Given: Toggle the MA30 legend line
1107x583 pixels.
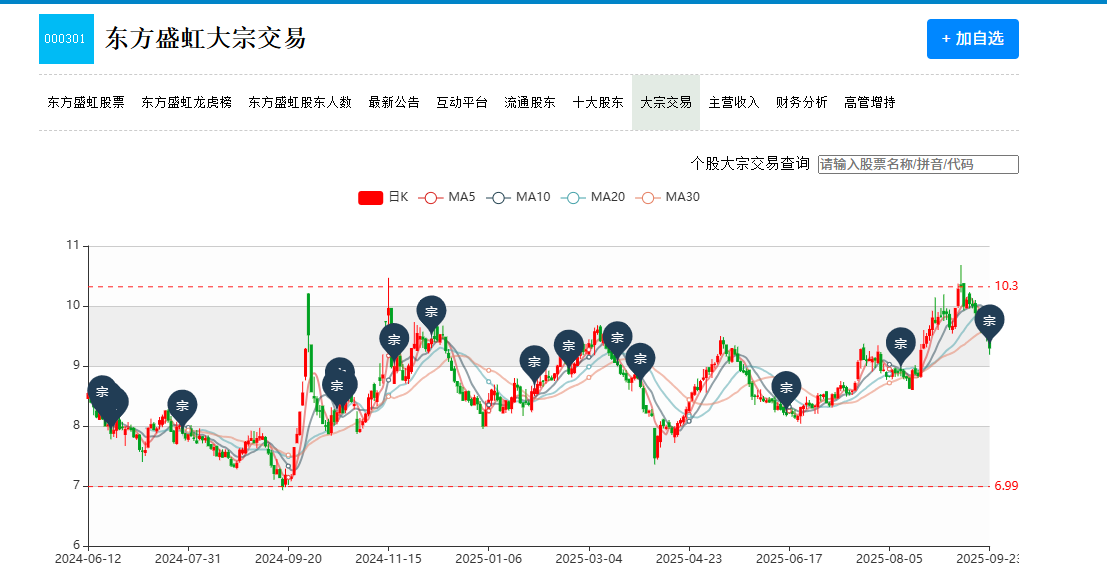Looking at the screenshot, I should (668, 198).
